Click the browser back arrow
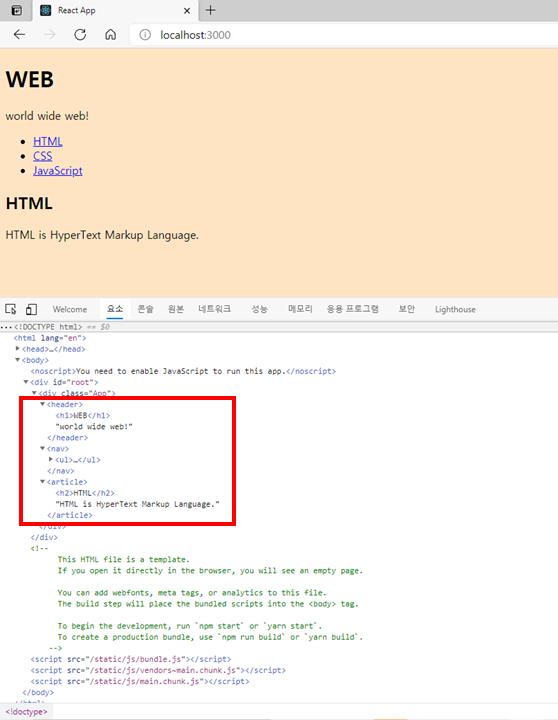558x720 pixels. [x=19, y=34]
